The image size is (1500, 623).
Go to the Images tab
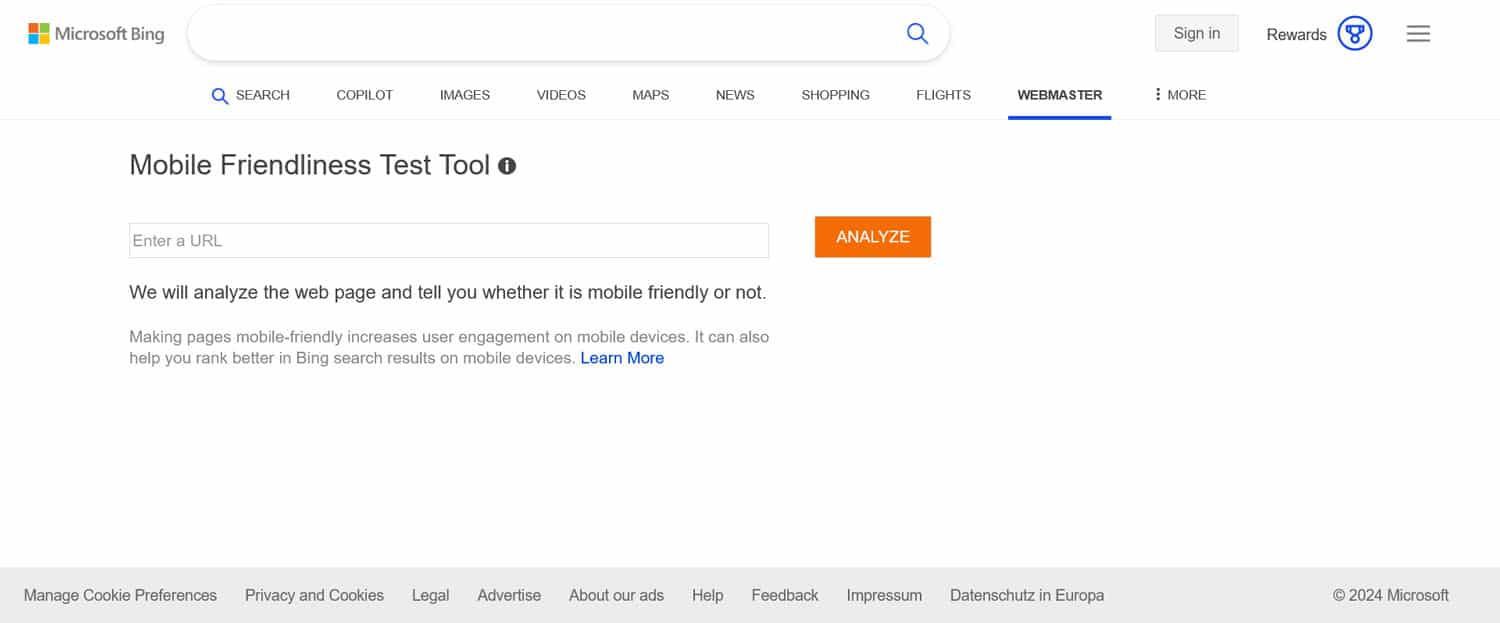click(x=465, y=95)
